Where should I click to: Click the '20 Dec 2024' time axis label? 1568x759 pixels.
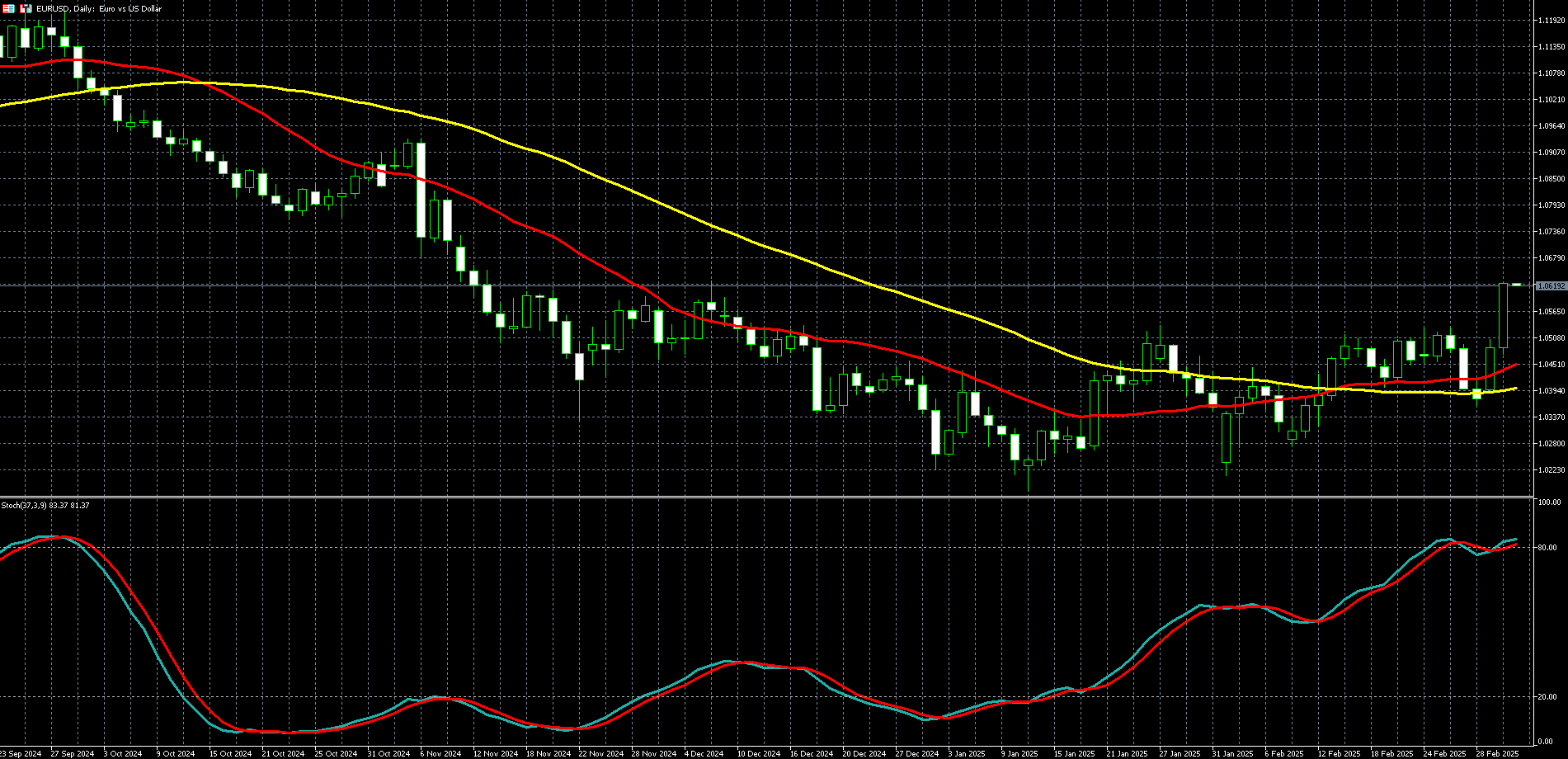point(864,754)
